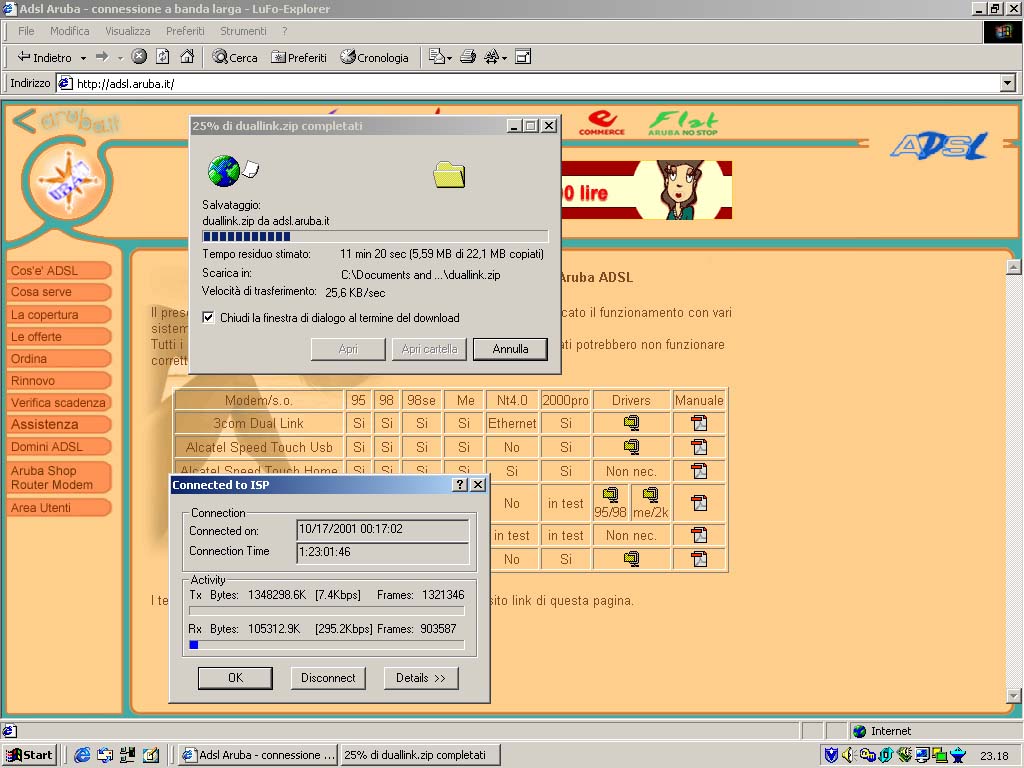Viewport: 1024px width, 768px height.
Task: Click the Refresh page toolbar icon
Action: coord(163,57)
